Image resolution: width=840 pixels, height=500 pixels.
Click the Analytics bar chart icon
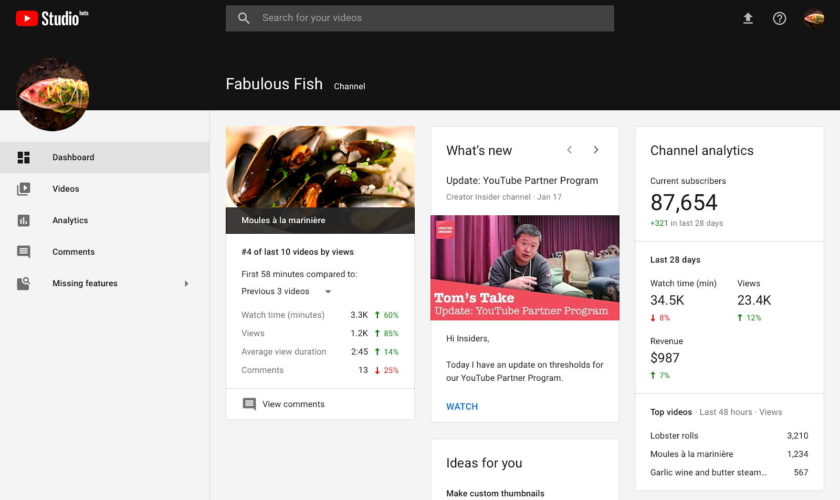pyautogui.click(x=24, y=221)
